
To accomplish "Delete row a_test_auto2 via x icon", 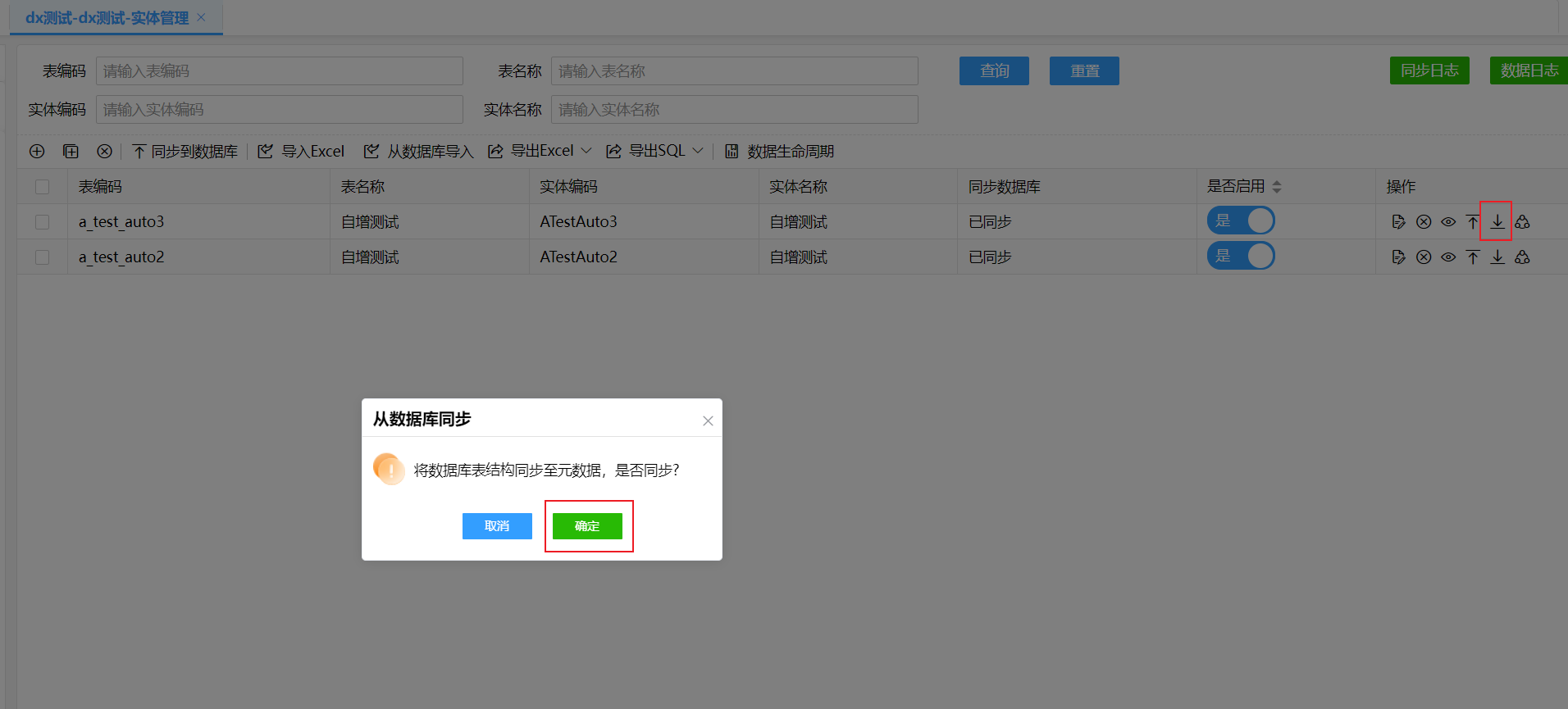I will pos(1424,257).
